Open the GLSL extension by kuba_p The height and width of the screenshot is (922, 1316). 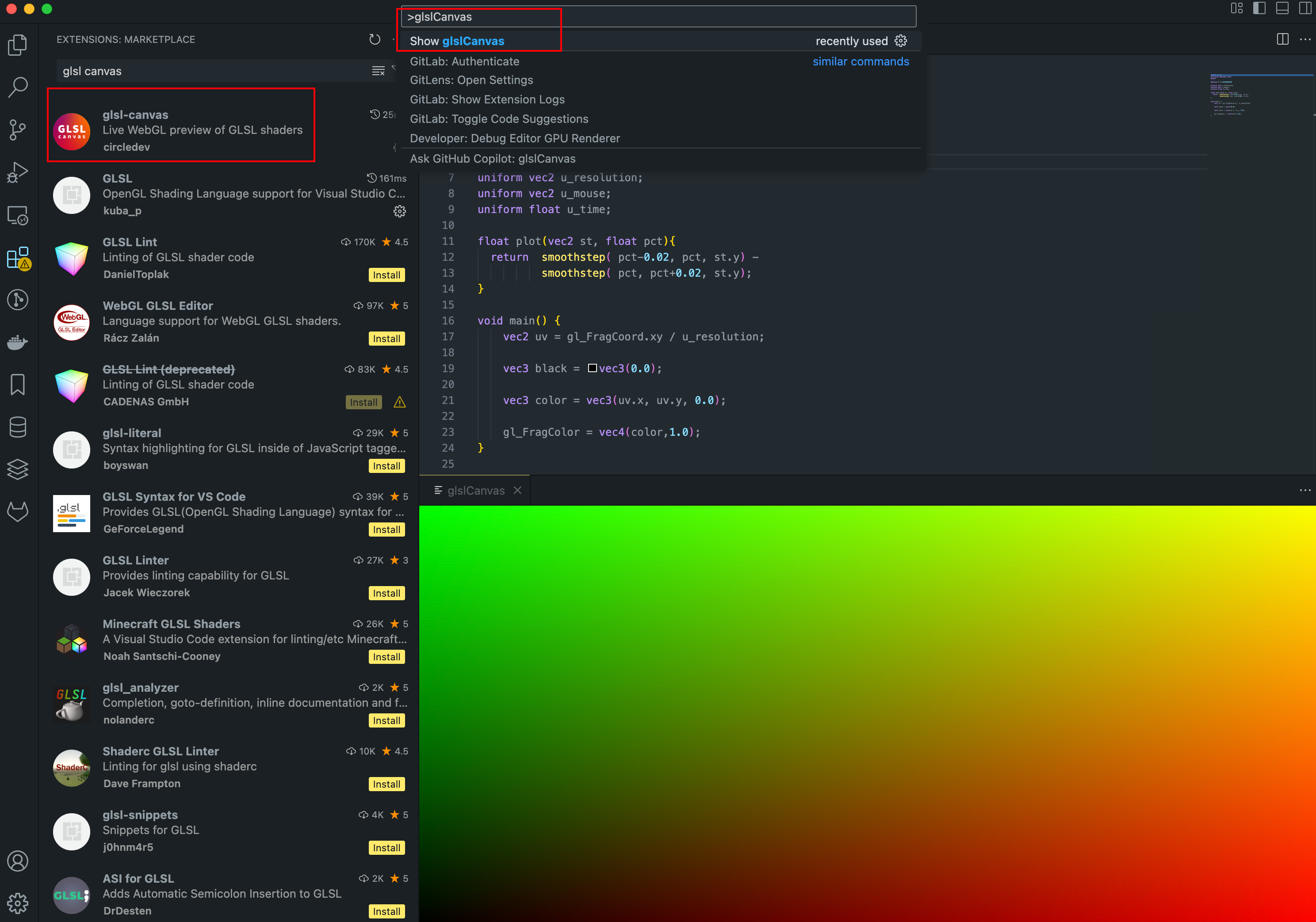click(x=229, y=195)
